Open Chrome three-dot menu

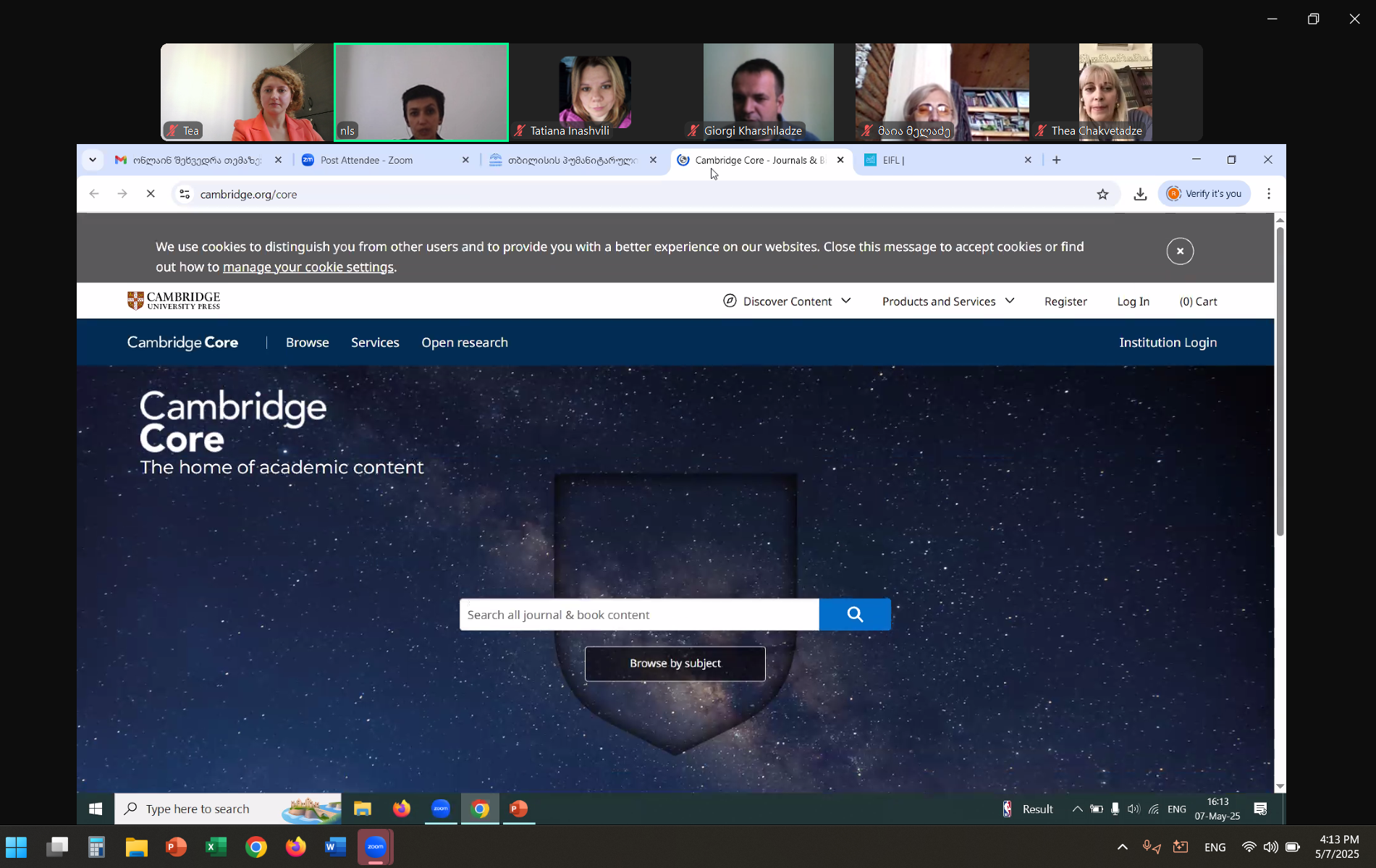[1269, 194]
